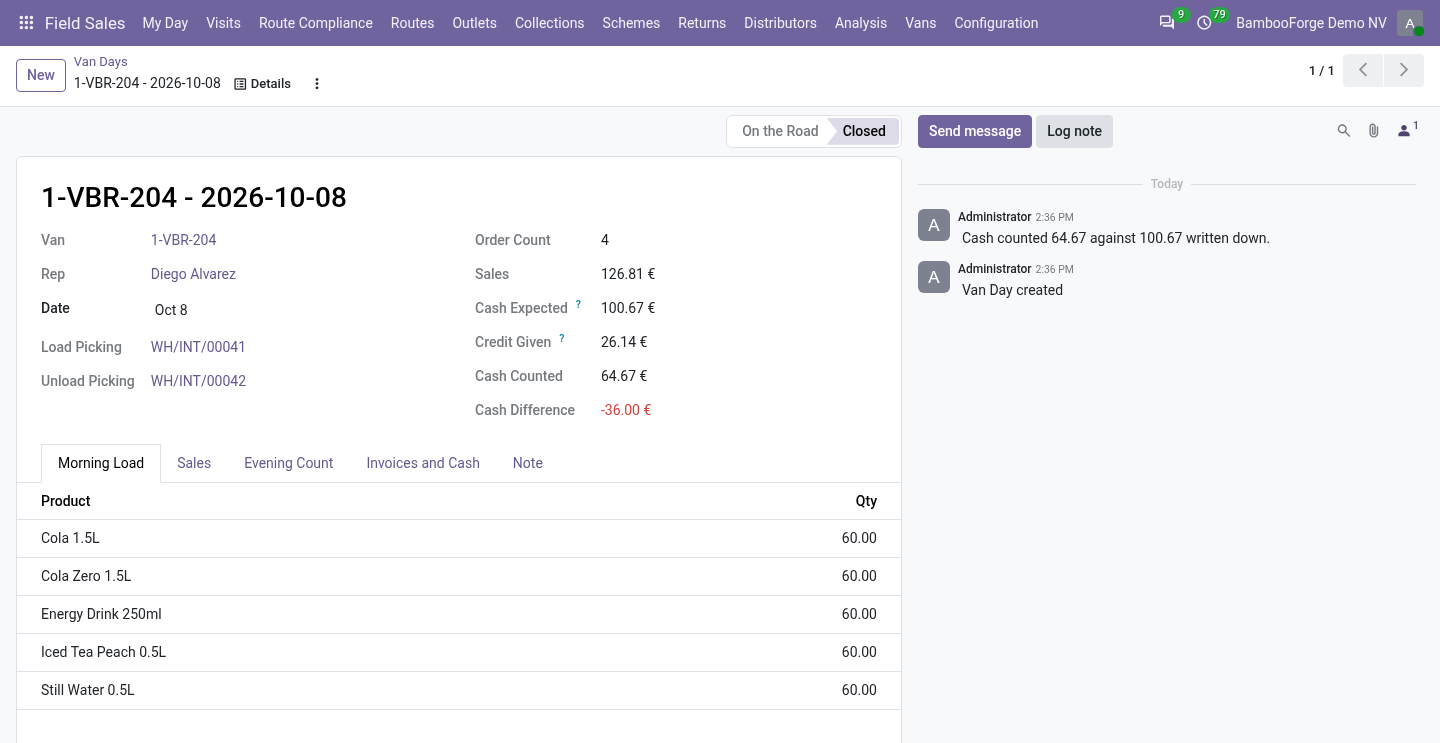The height and width of the screenshot is (743, 1440).
Task: Click the Send message button
Action: (975, 131)
